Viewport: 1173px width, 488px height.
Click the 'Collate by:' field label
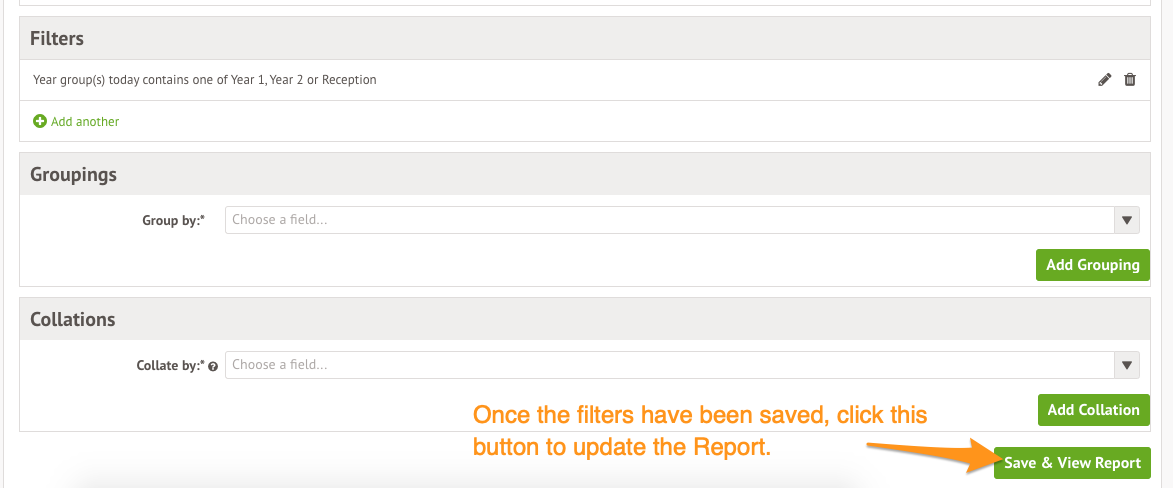[171, 366]
